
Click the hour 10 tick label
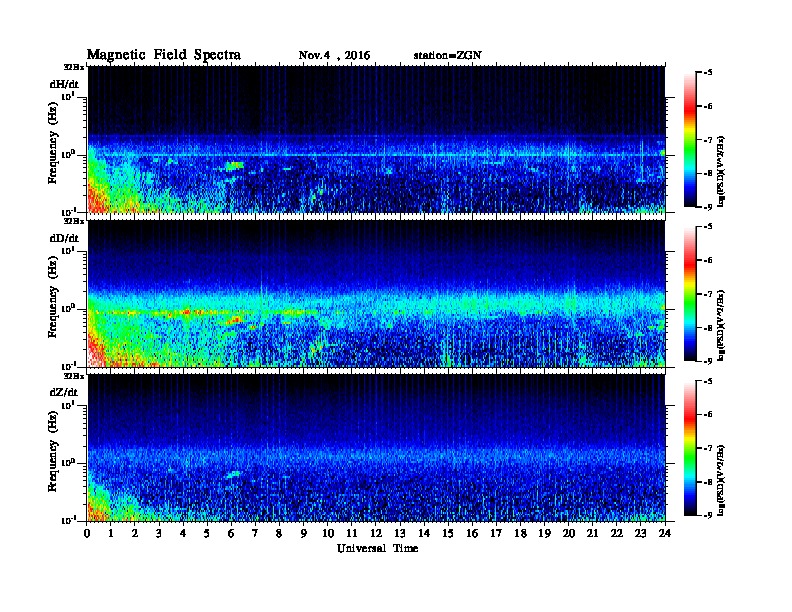point(328,533)
